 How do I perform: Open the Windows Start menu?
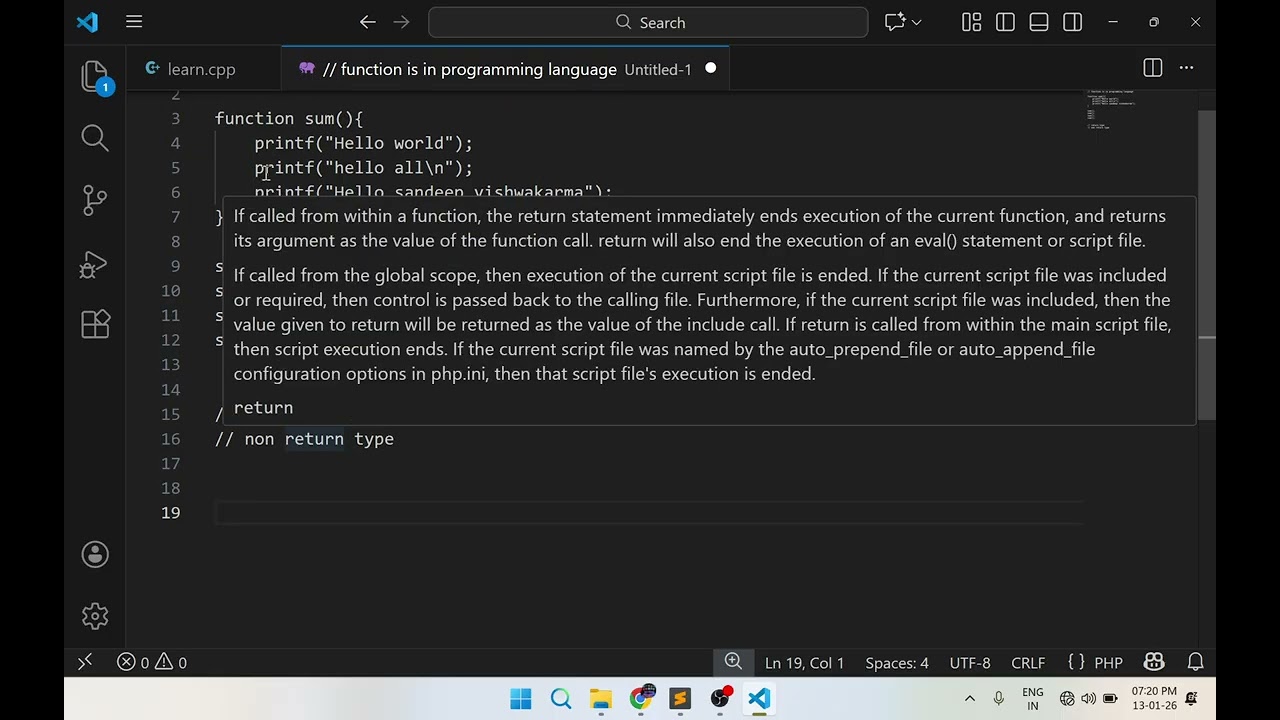tap(521, 699)
